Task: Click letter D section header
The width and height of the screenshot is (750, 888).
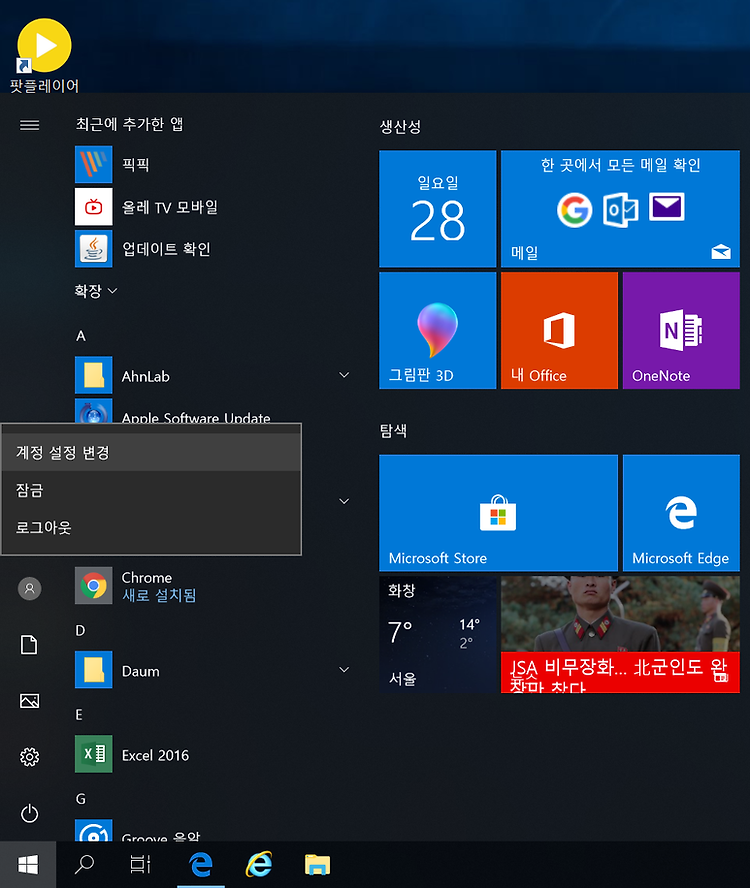Action: pyautogui.click(x=80, y=630)
